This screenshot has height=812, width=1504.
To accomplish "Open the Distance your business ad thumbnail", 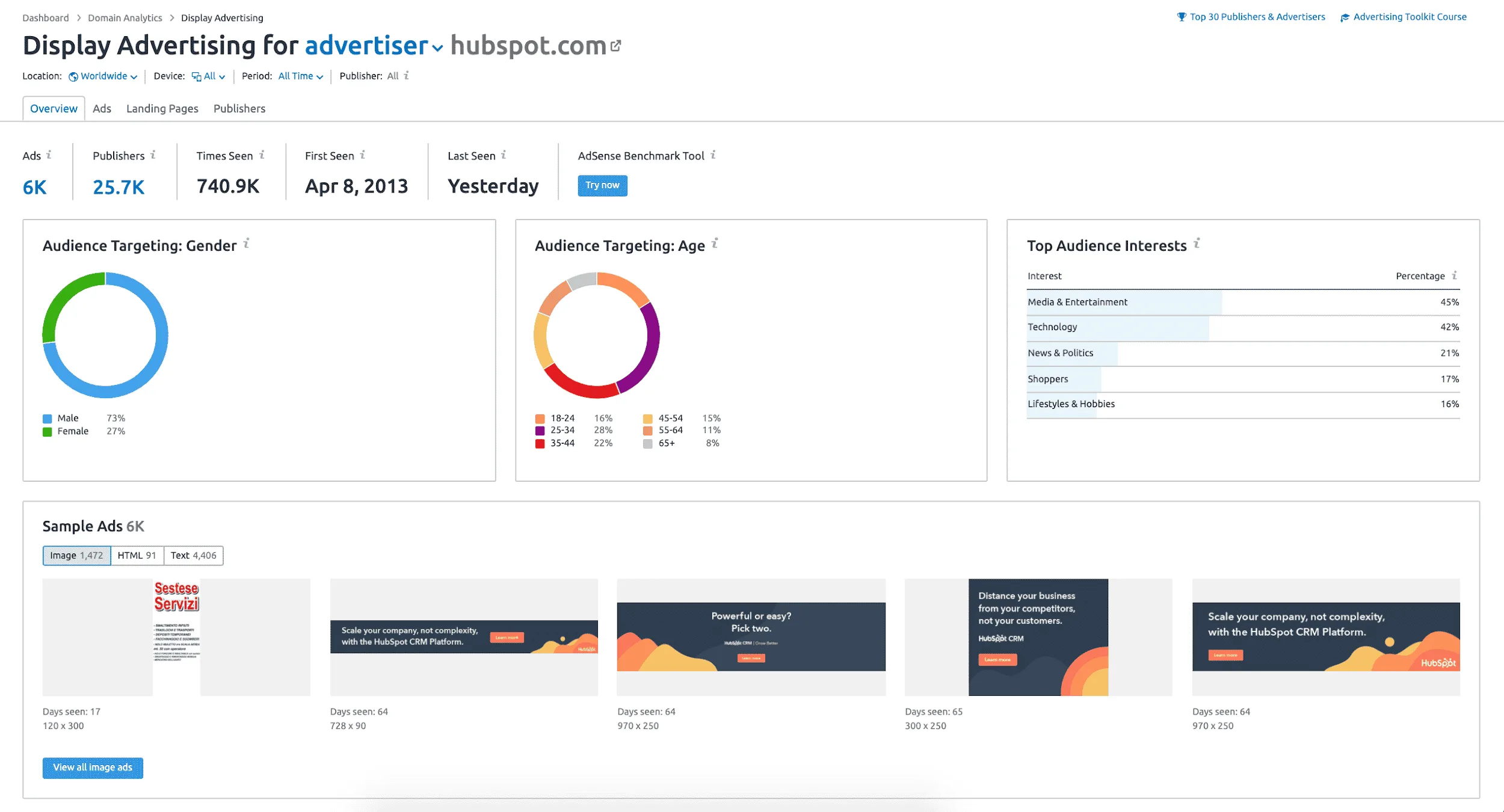I will click(x=1038, y=637).
